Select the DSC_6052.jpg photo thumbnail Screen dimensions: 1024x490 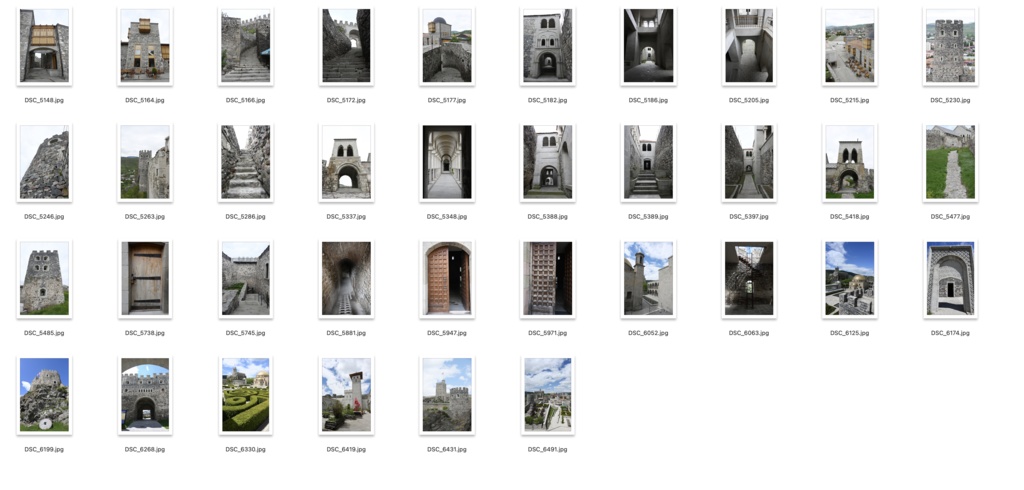(x=648, y=278)
